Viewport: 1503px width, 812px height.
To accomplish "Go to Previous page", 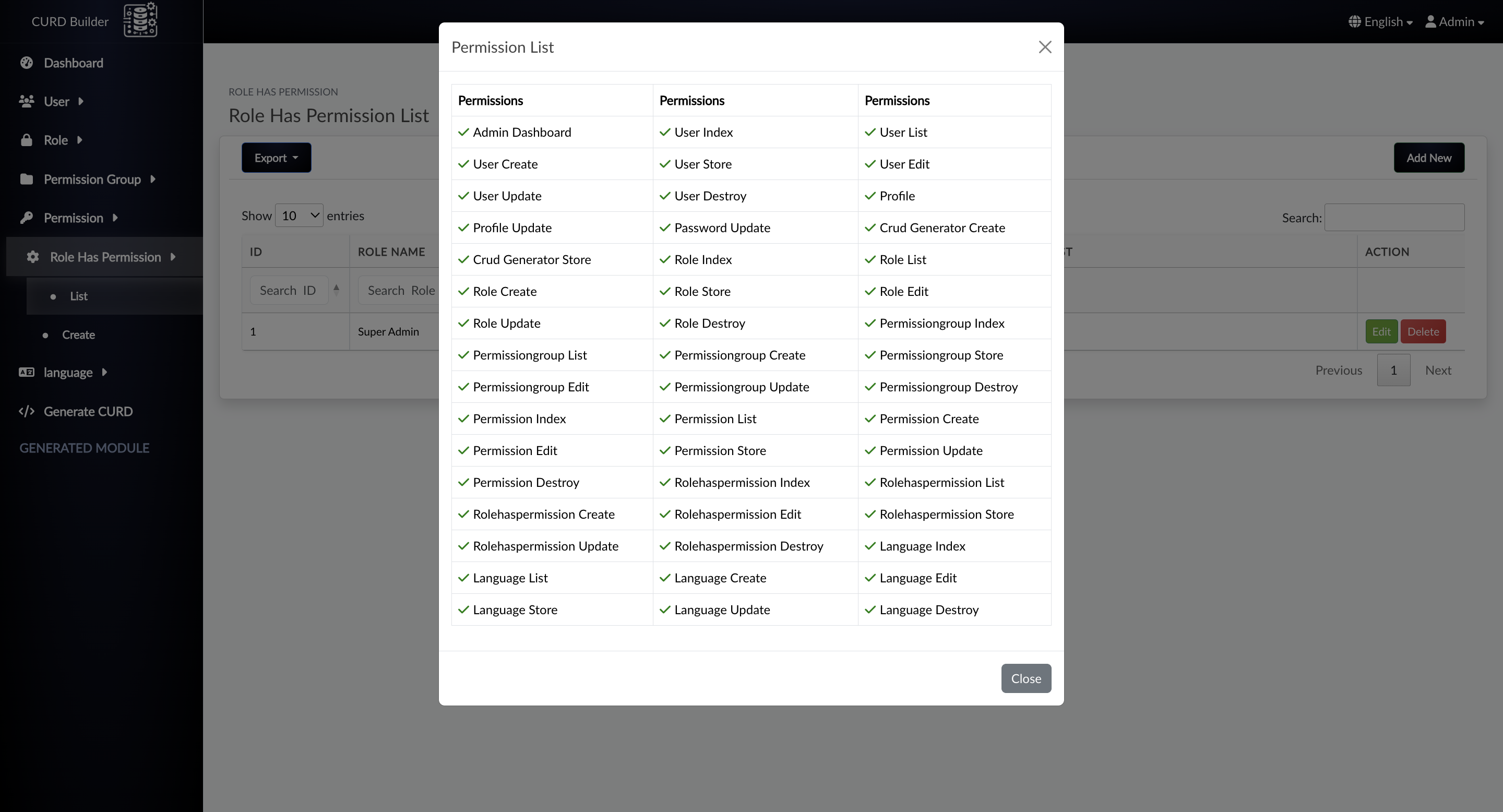I will [1339, 370].
